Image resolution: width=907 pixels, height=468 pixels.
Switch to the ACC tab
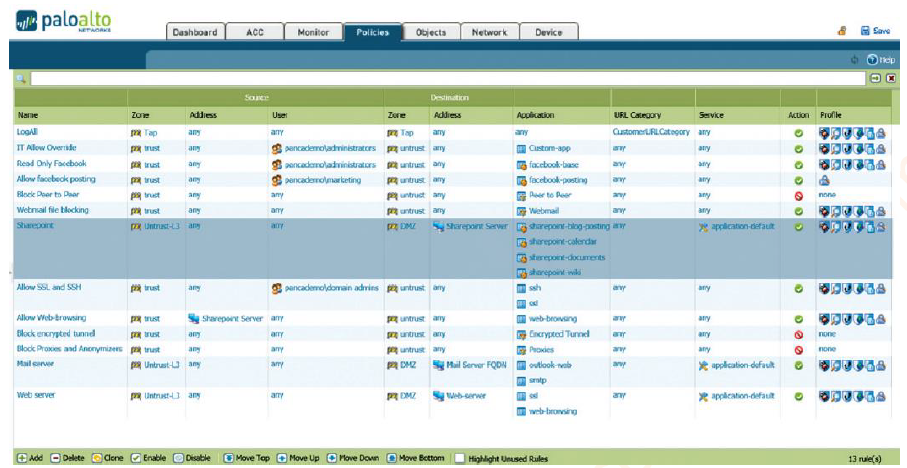[254, 32]
